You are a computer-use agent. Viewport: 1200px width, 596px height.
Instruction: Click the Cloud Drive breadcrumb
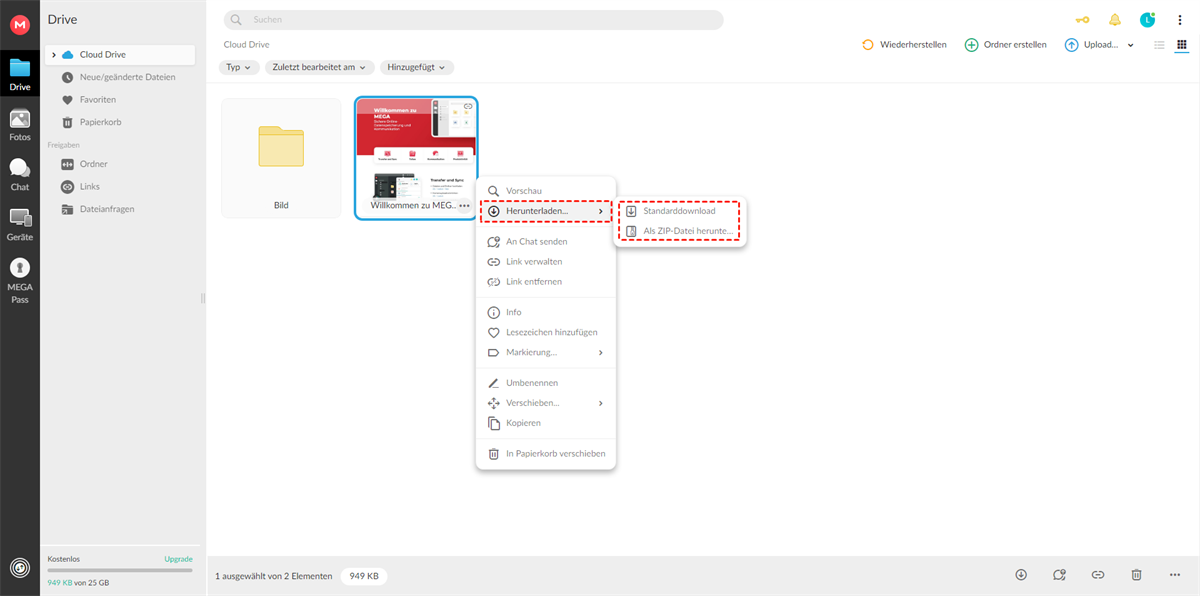[x=246, y=45]
